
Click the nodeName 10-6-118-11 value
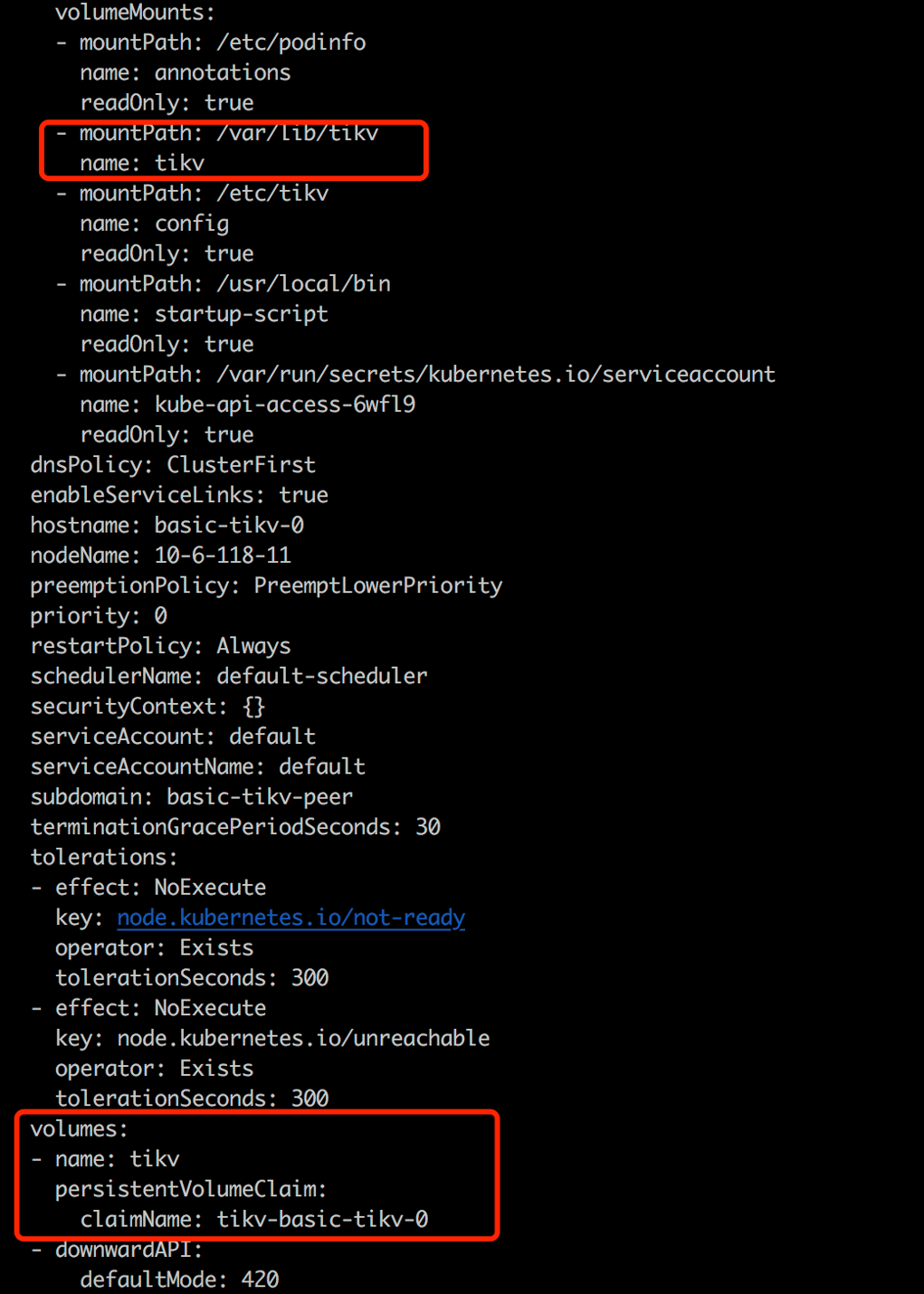tap(223, 555)
